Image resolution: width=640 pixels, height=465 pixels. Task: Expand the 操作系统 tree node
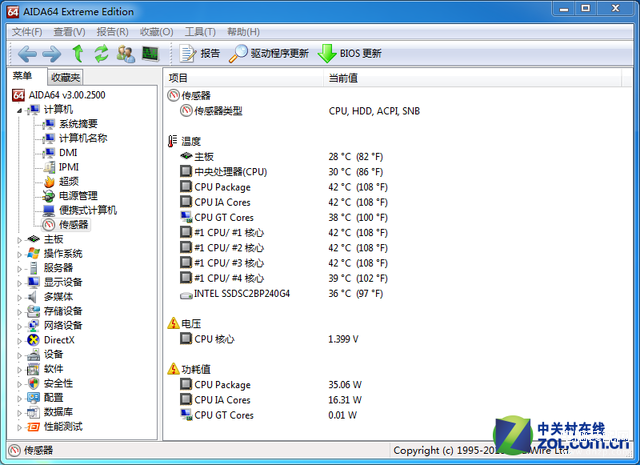click(x=19, y=254)
